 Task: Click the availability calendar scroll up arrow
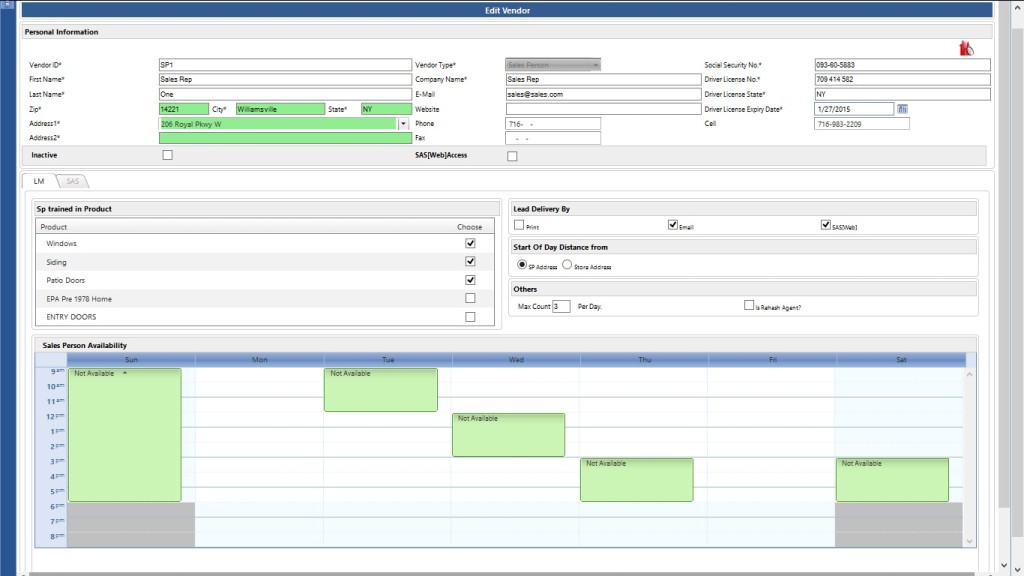tap(970, 374)
